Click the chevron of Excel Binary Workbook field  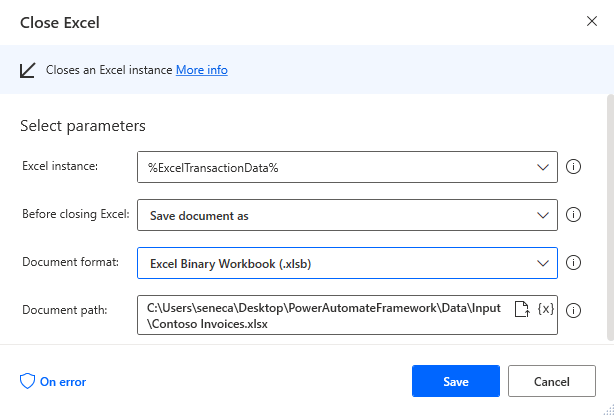543,263
